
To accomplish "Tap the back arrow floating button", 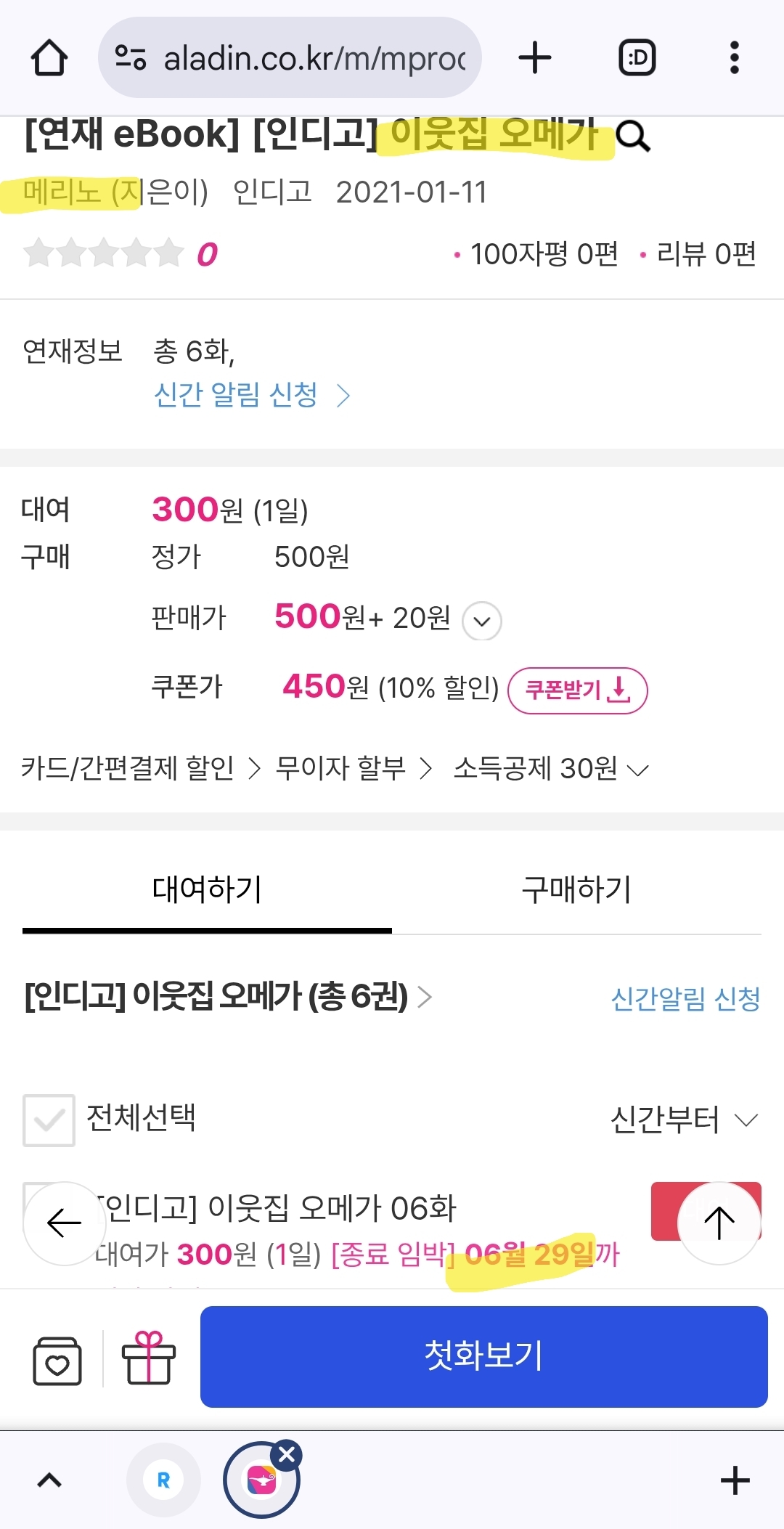I will 65,1223.
